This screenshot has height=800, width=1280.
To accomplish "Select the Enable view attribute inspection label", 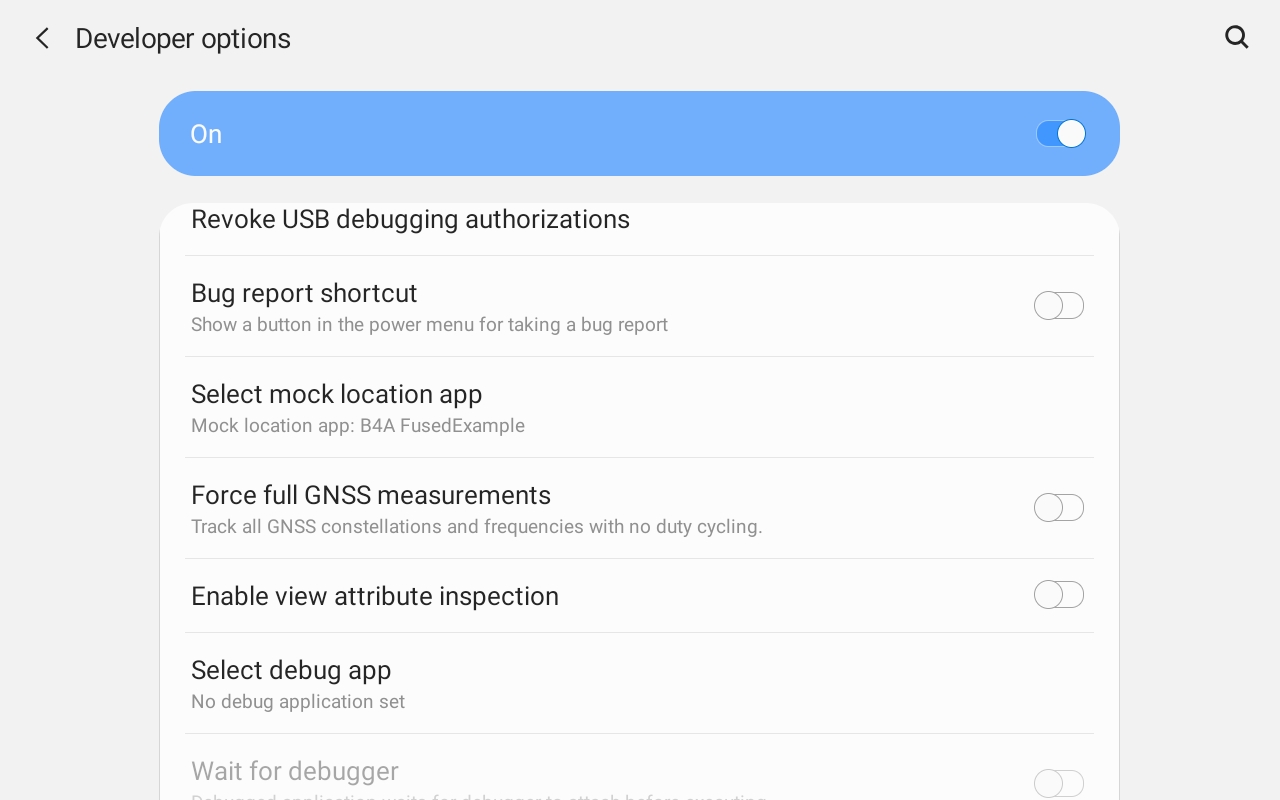I will point(375,596).
